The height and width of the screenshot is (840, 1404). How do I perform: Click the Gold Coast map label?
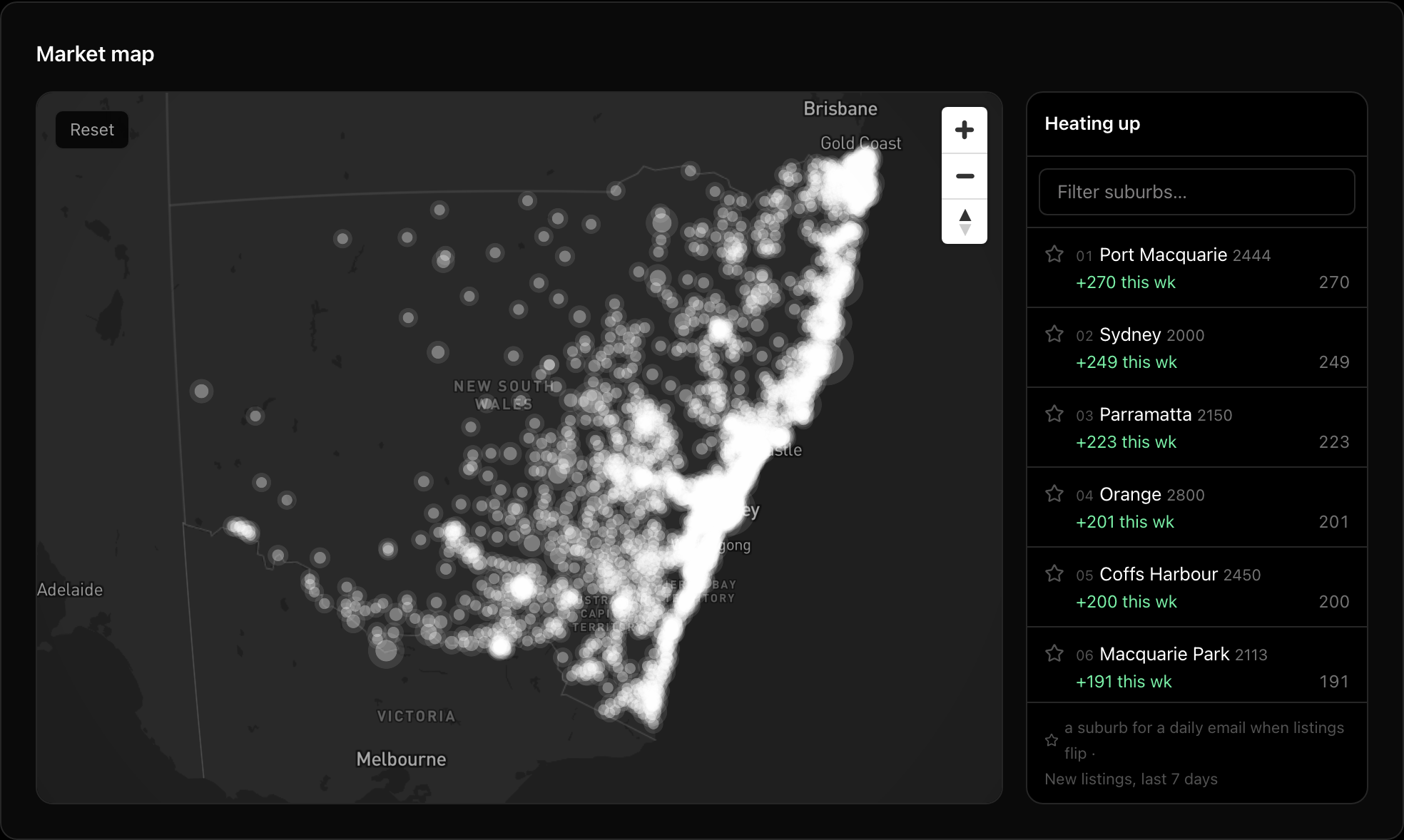[860, 143]
